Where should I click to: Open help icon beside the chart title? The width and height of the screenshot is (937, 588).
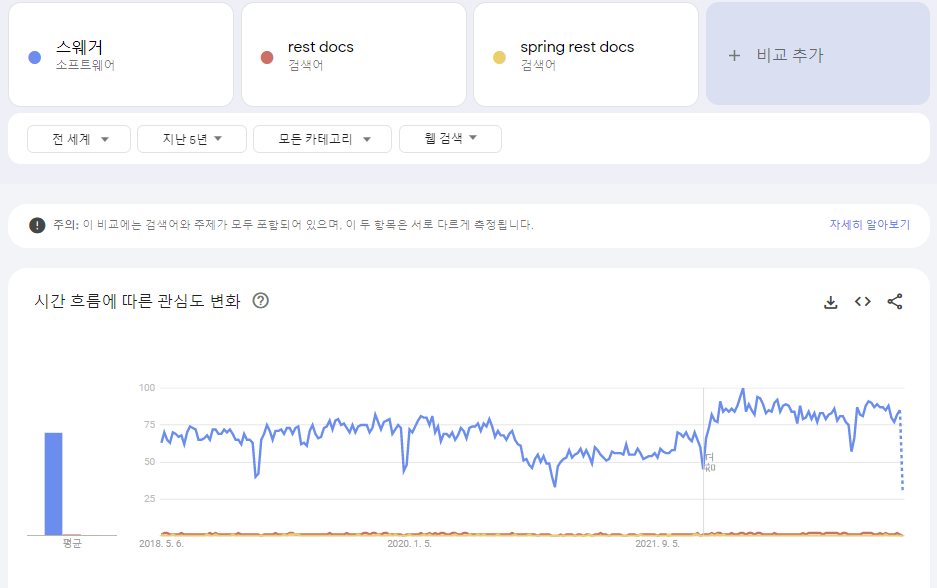click(261, 301)
